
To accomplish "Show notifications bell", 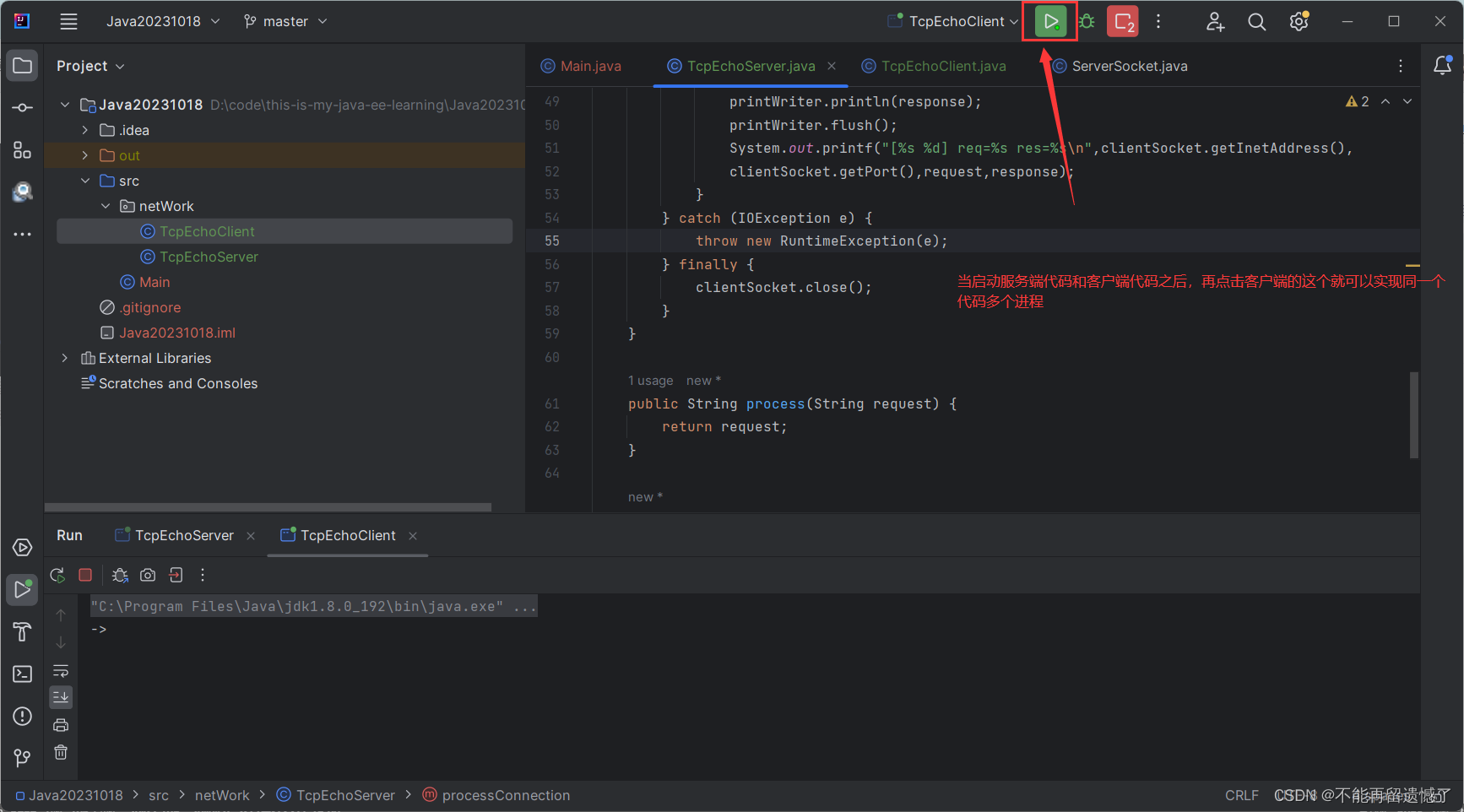I will [x=1443, y=66].
